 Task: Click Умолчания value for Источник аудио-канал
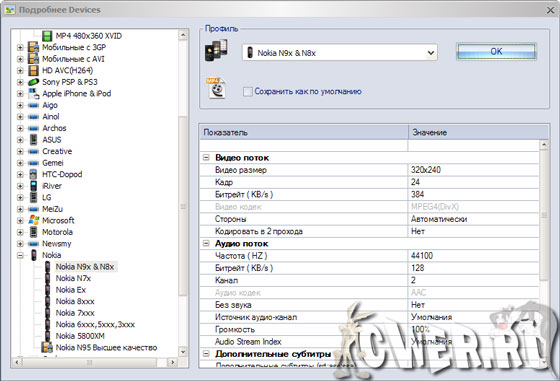(x=431, y=317)
